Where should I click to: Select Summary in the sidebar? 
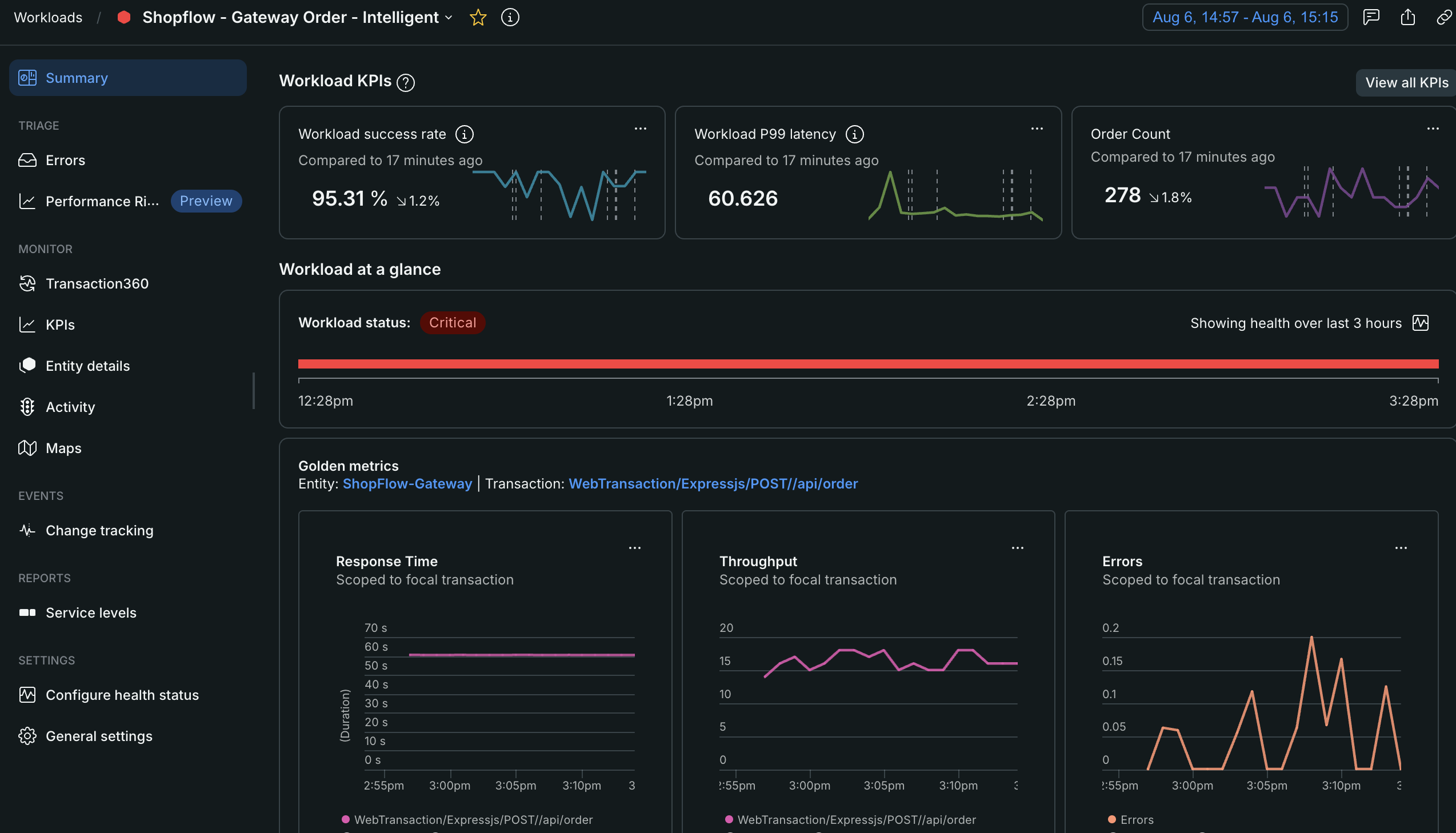[128, 78]
